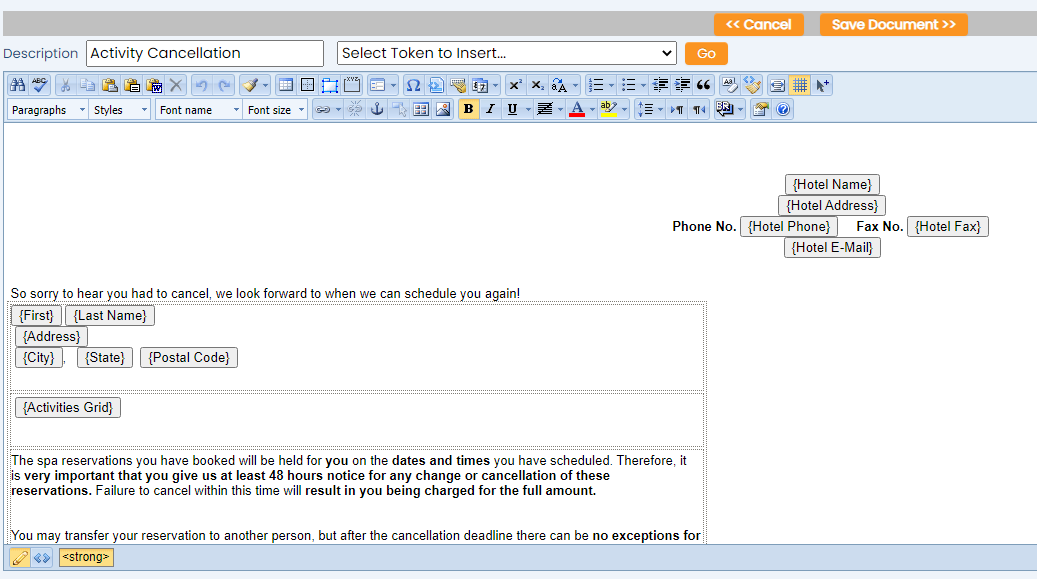Screen dimensions: 1037x579
Task: Decrease indent of paragraph
Action: tap(660, 85)
